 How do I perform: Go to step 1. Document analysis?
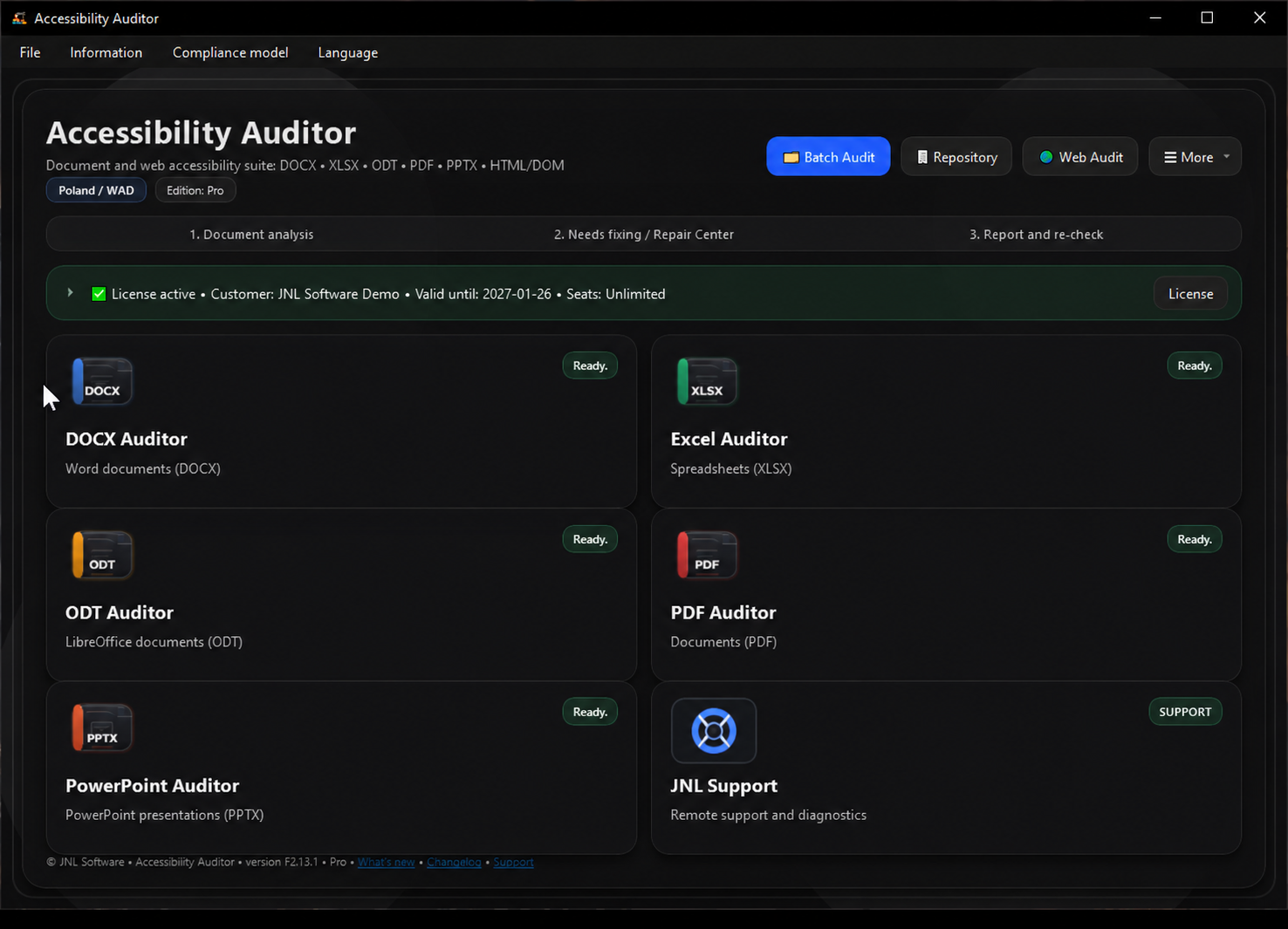(251, 235)
